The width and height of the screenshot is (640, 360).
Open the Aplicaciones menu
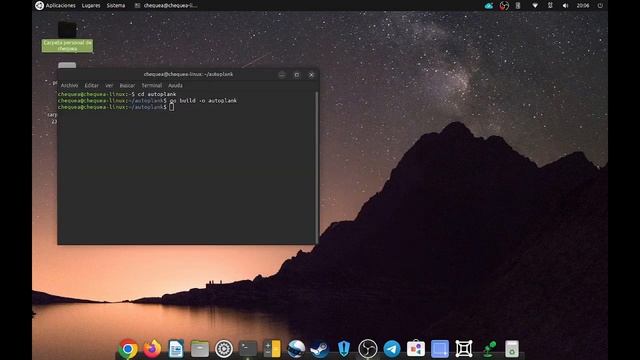point(60,6)
